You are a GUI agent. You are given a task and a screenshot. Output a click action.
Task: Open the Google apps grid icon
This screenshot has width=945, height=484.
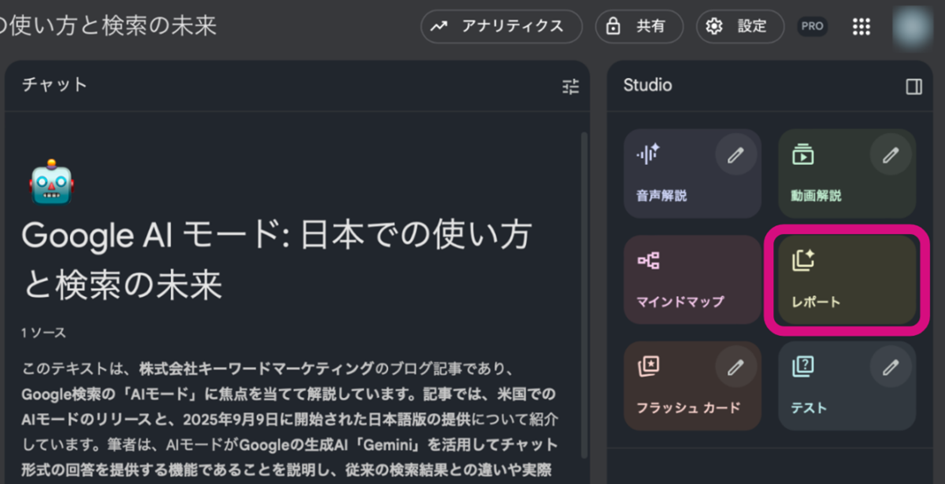tap(860, 27)
